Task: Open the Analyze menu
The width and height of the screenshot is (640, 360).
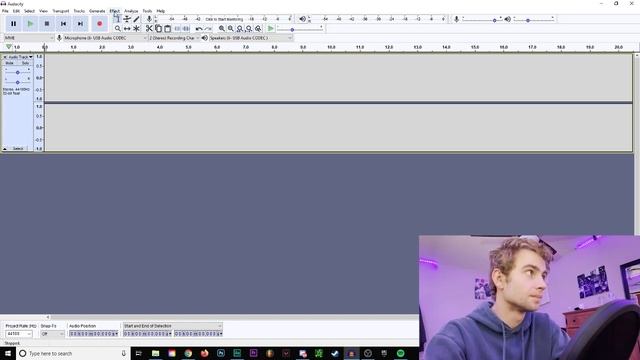Action: coord(131,11)
